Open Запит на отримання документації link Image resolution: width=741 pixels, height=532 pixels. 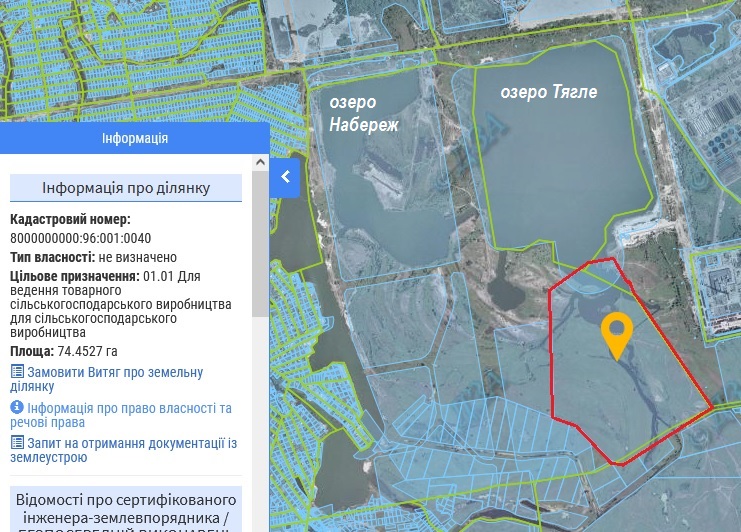click(x=125, y=450)
